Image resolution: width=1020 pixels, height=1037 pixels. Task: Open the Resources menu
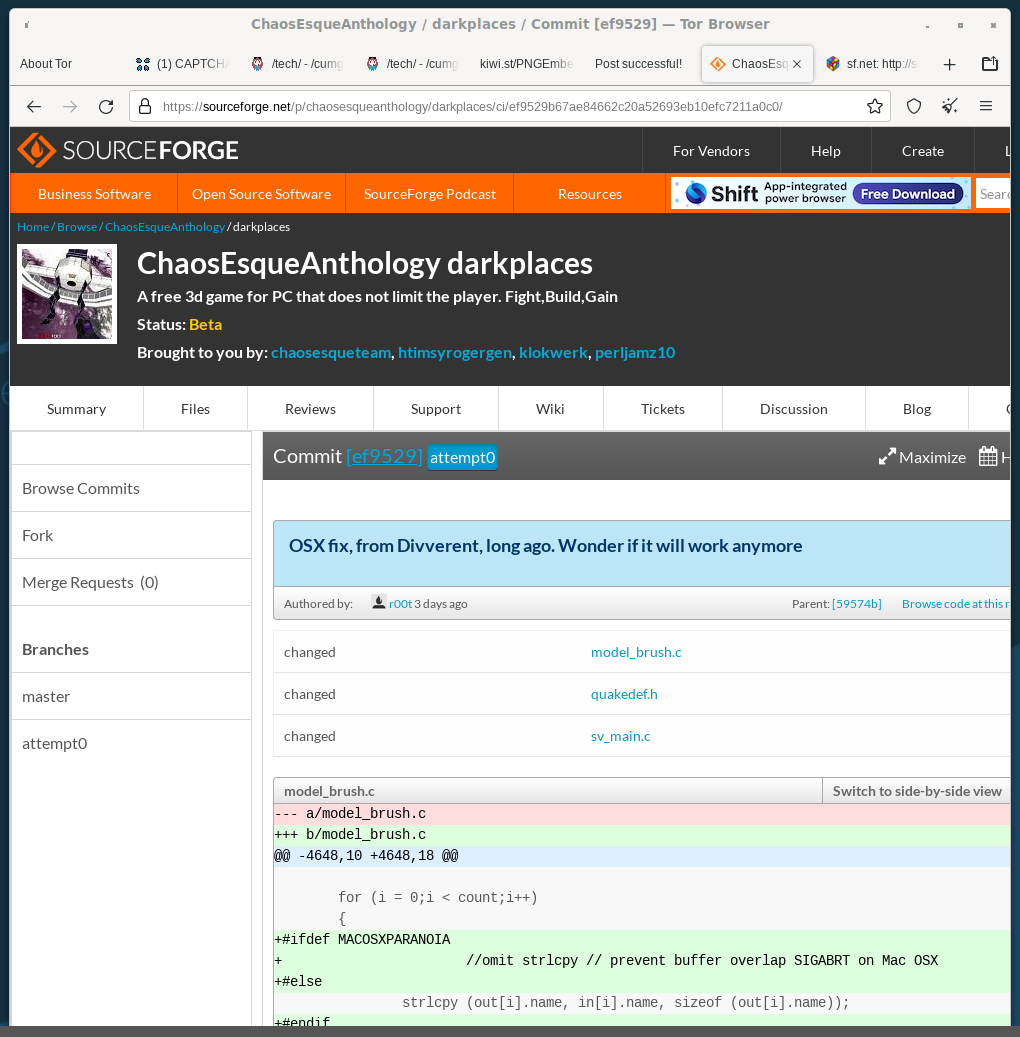pos(589,194)
